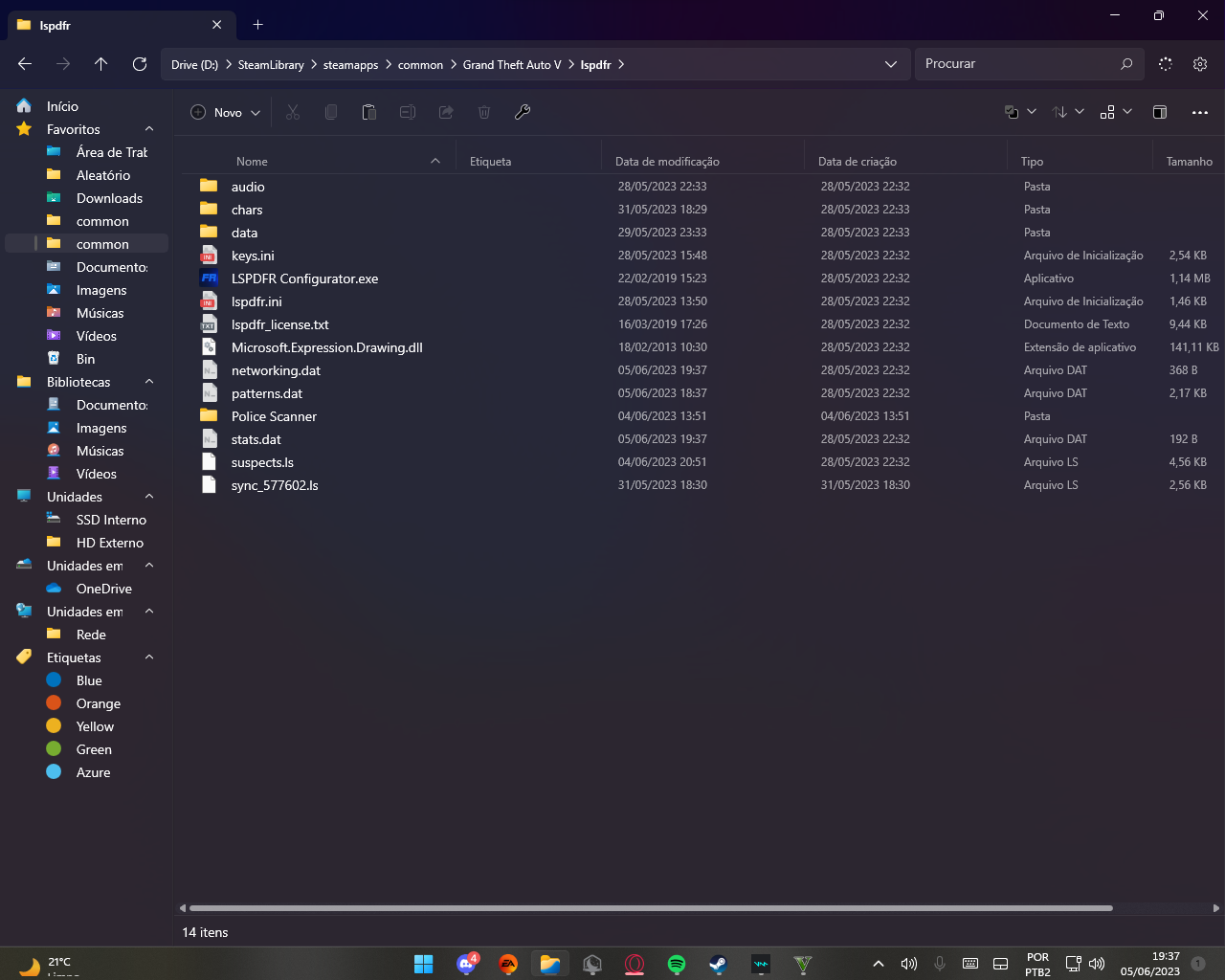The width and height of the screenshot is (1225, 980).
Task: Click the magnifier icon in search box
Action: click(x=1126, y=64)
